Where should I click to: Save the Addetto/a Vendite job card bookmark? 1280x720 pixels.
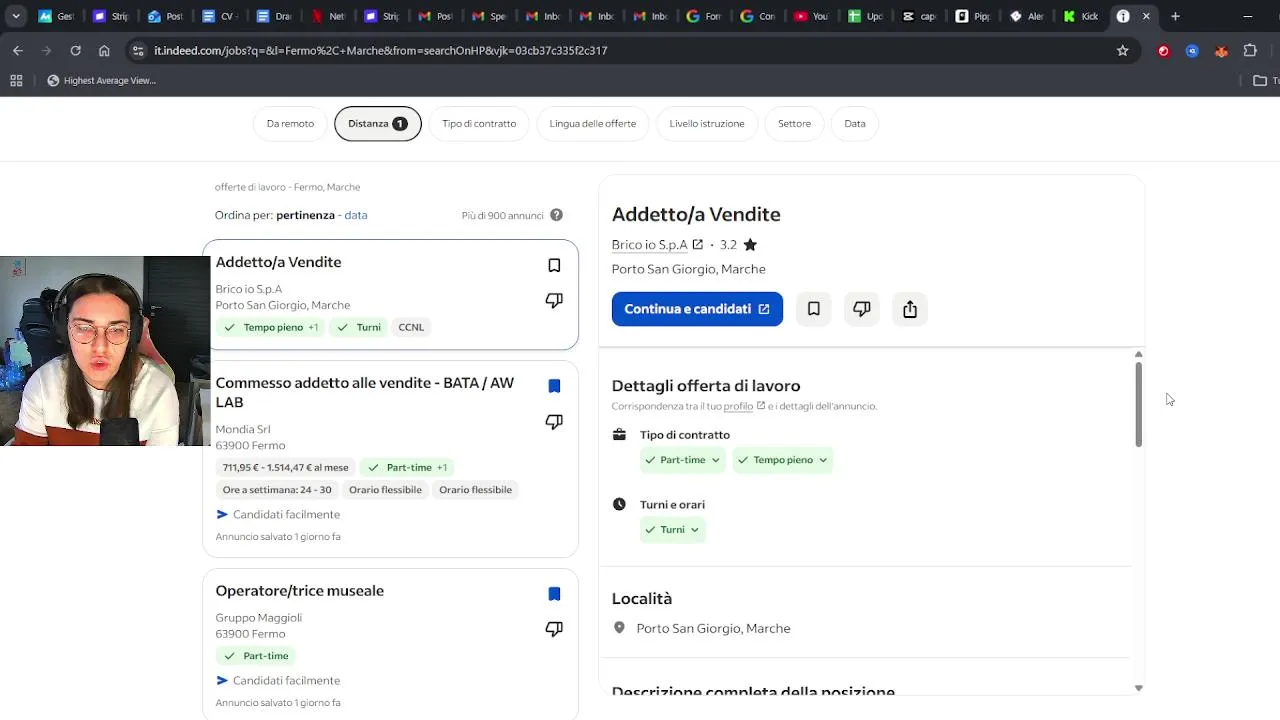(x=554, y=265)
